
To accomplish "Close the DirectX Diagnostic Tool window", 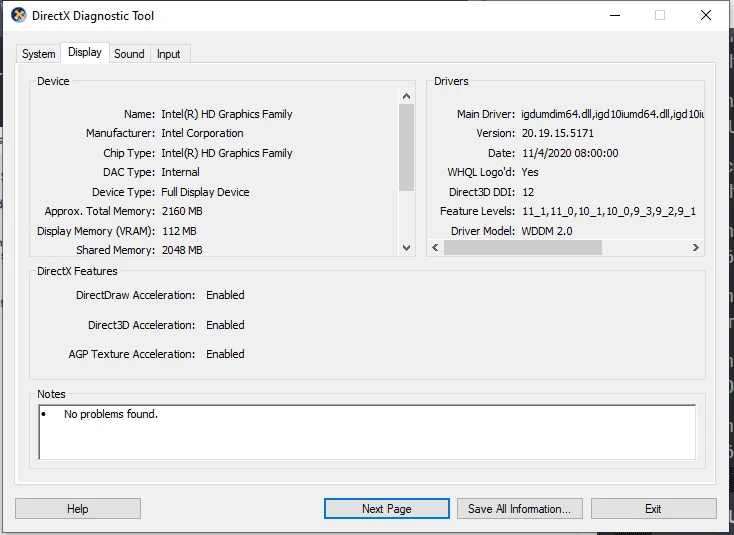I will tap(706, 15).
